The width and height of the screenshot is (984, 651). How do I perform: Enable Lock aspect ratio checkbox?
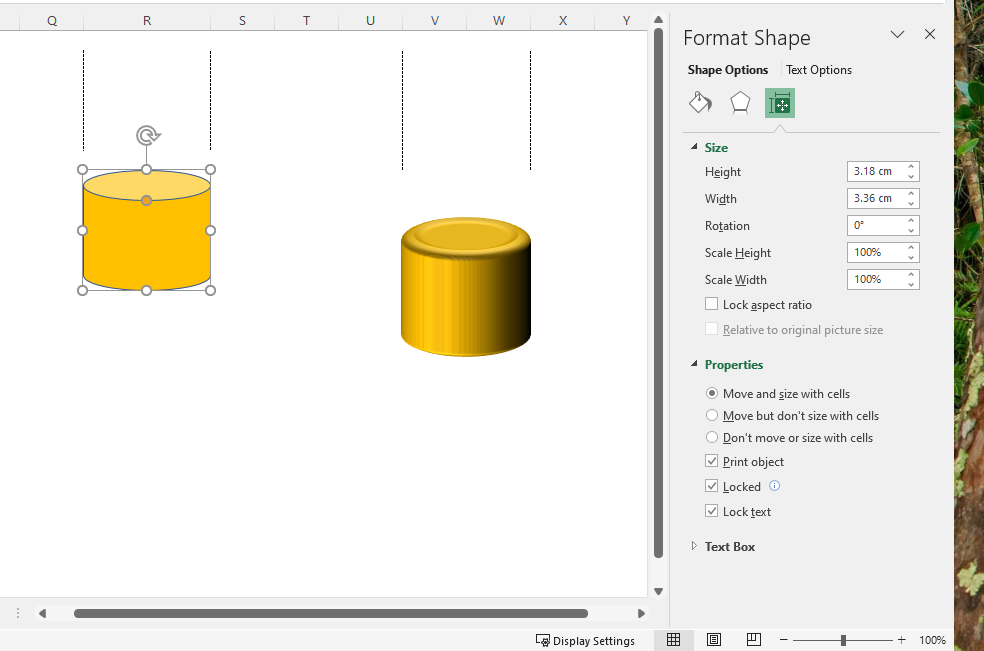pos(712,304)
